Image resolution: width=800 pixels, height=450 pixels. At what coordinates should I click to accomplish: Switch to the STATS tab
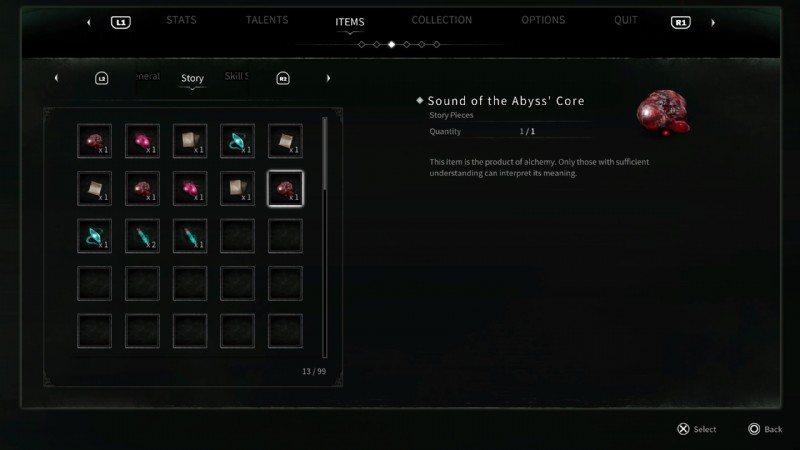coord(181,20)
